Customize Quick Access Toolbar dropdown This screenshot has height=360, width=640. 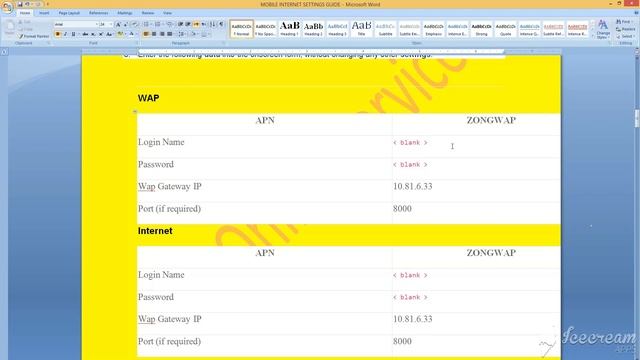[x=47, y=4]
